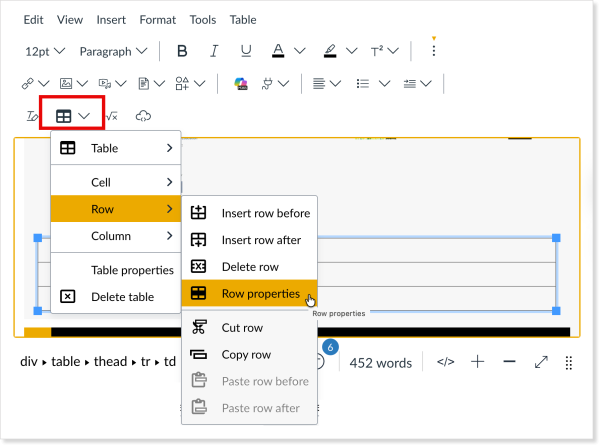This screenshot has width=600, height=446.
Task: Click the link insert icon
Action: coord(28,83)
